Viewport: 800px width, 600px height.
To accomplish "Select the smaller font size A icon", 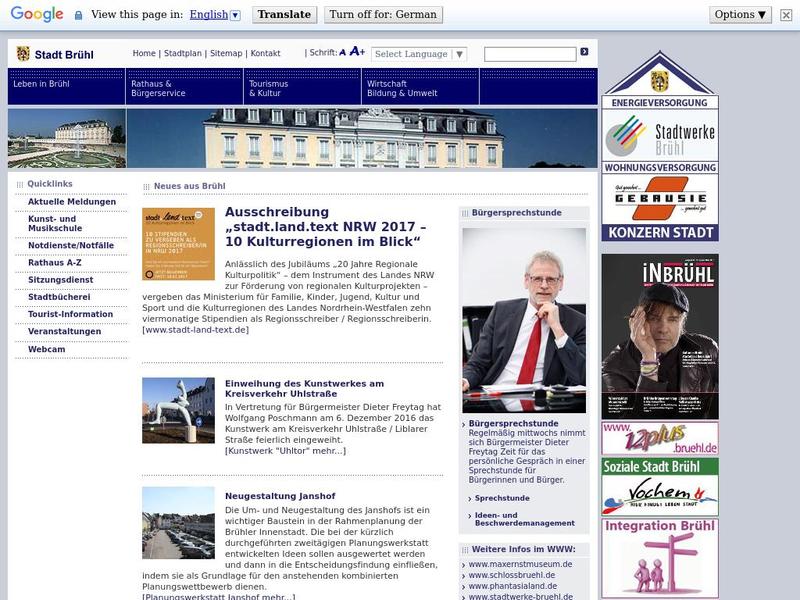I will pyautogui.click(x=342, y=52).
